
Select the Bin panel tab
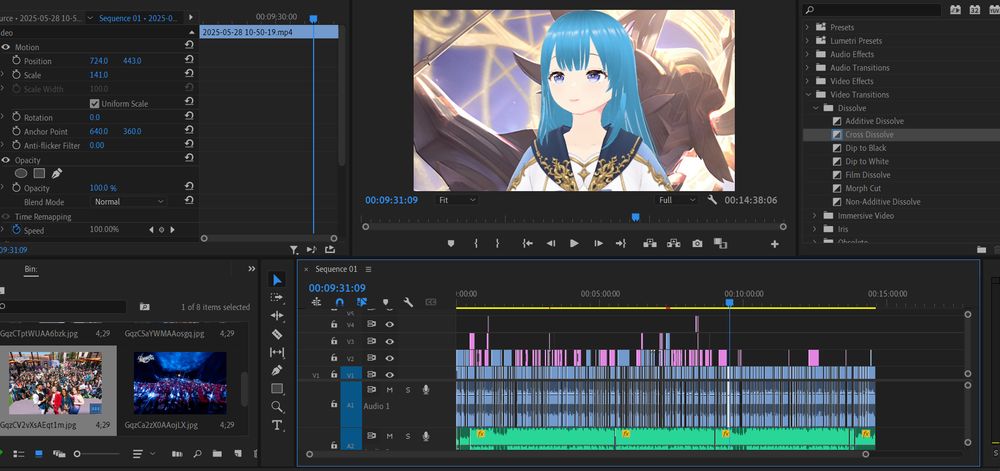(31, 269)
